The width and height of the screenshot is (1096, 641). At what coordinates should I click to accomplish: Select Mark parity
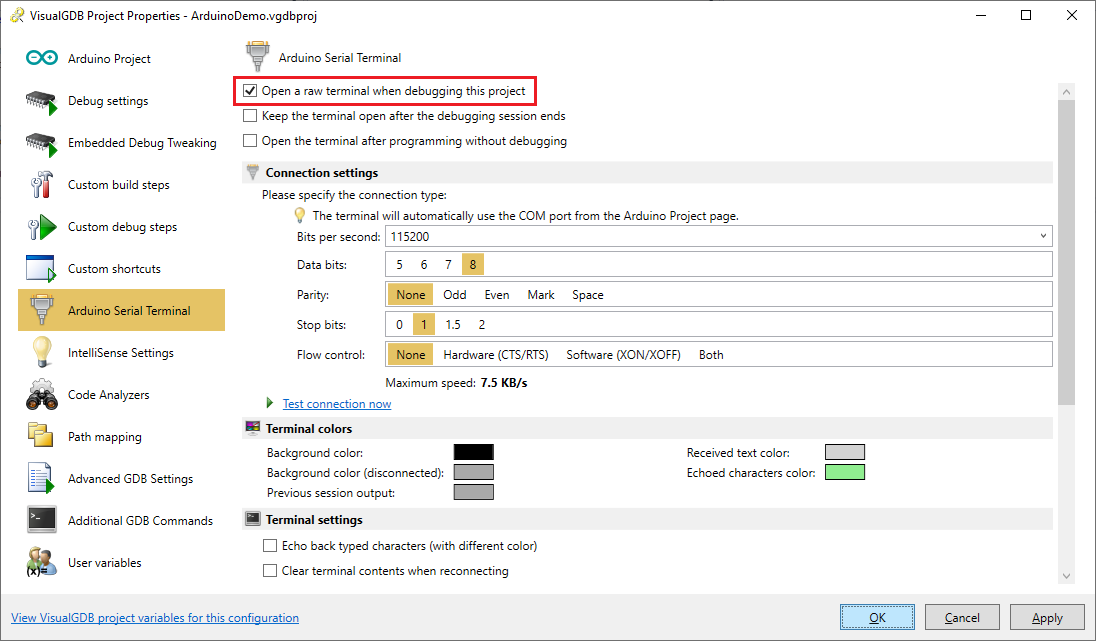541,295
